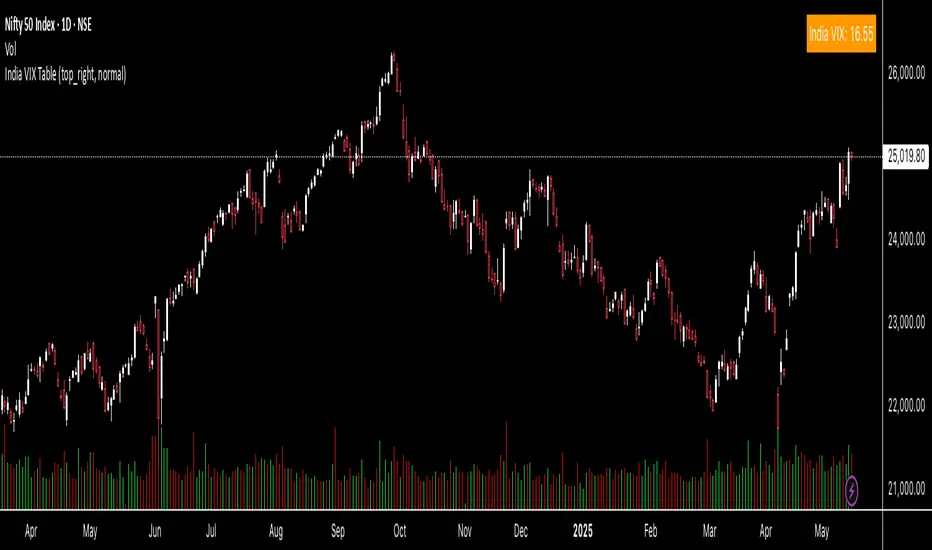The height and width of the screenshot is (550, 932).
Task: Click the 26,000.00 price axis label
Action: pos(906,73)
